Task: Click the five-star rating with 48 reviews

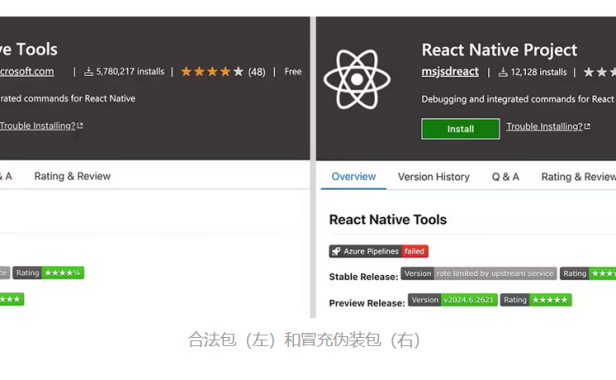Action: click(223, 72)
